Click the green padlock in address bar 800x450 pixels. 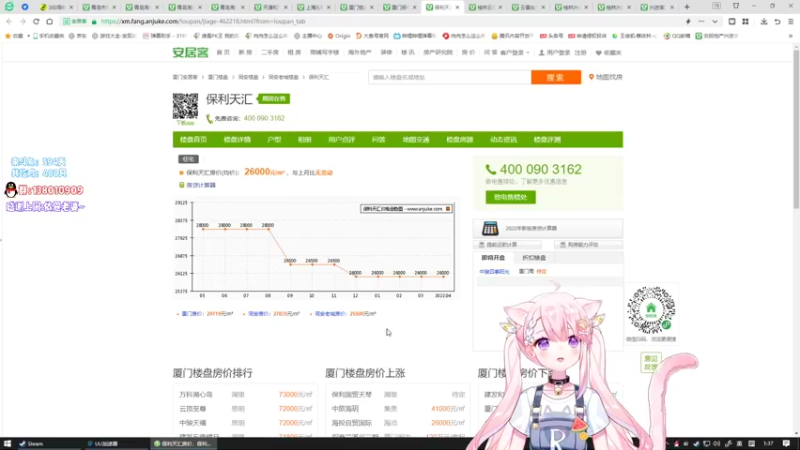click(x=94, y=21)
